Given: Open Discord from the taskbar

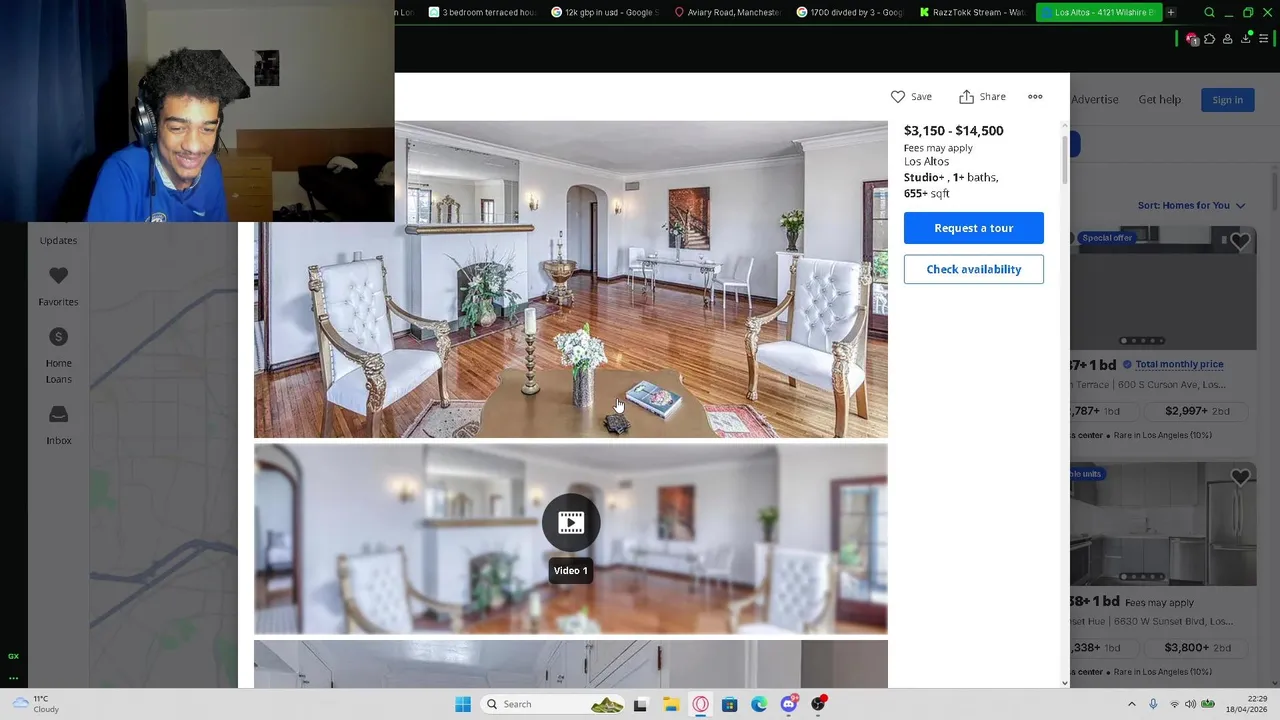Looking at the screenshot, I should click(x=789, y=704).
